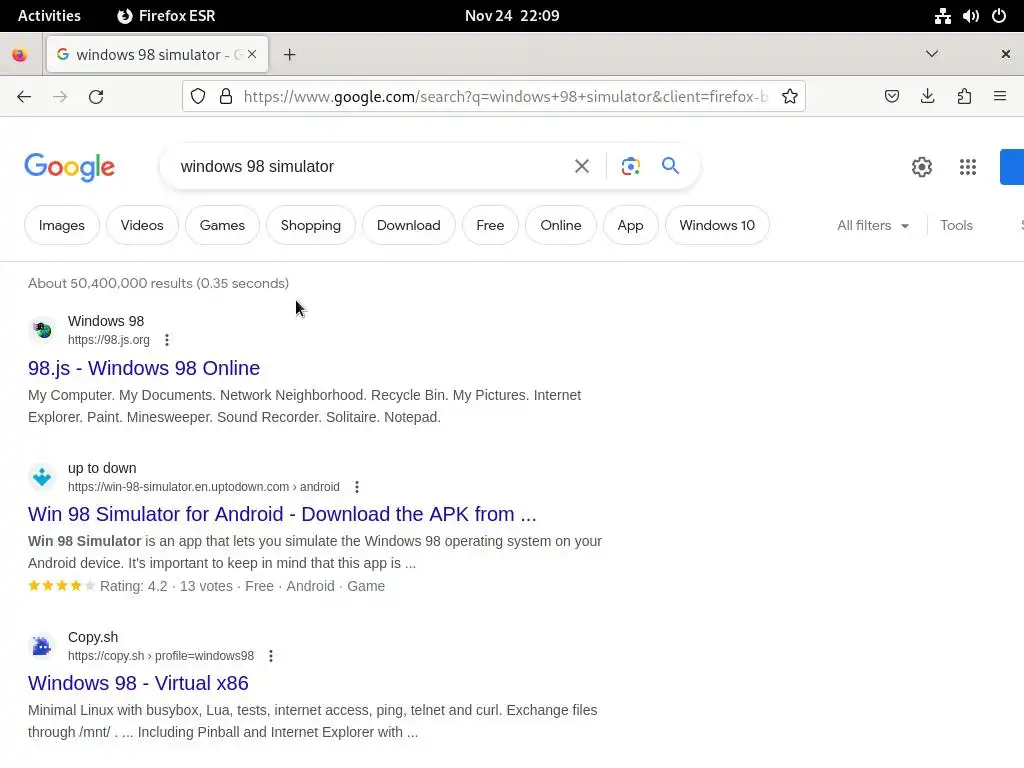
Task: Select the Windows 10 filter chip
Action: 717,225
